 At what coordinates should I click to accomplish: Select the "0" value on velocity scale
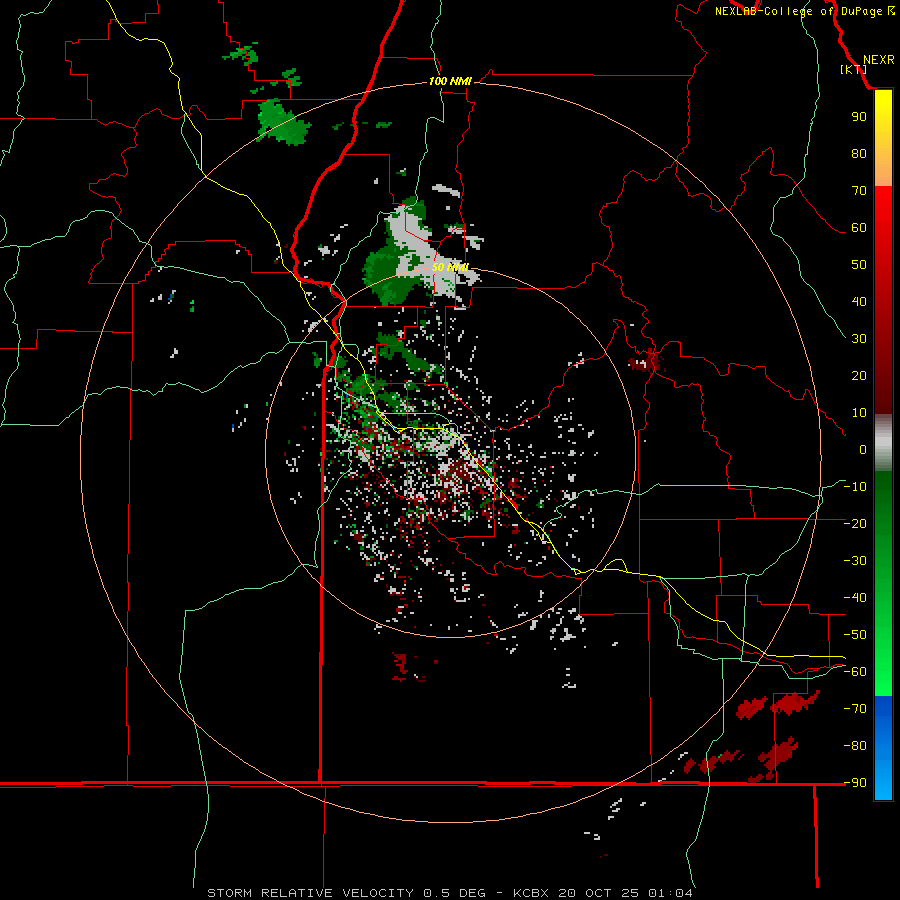click(x=863, y=450)
